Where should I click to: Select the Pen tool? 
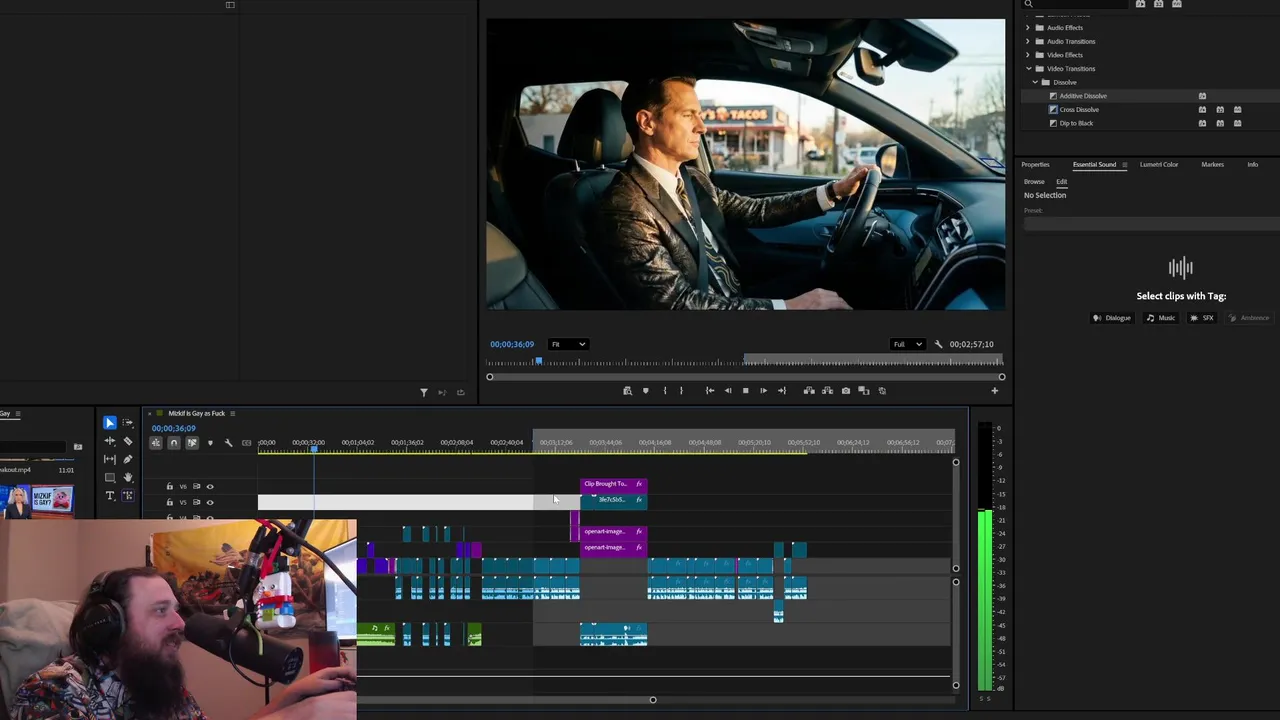coord(128,459)
